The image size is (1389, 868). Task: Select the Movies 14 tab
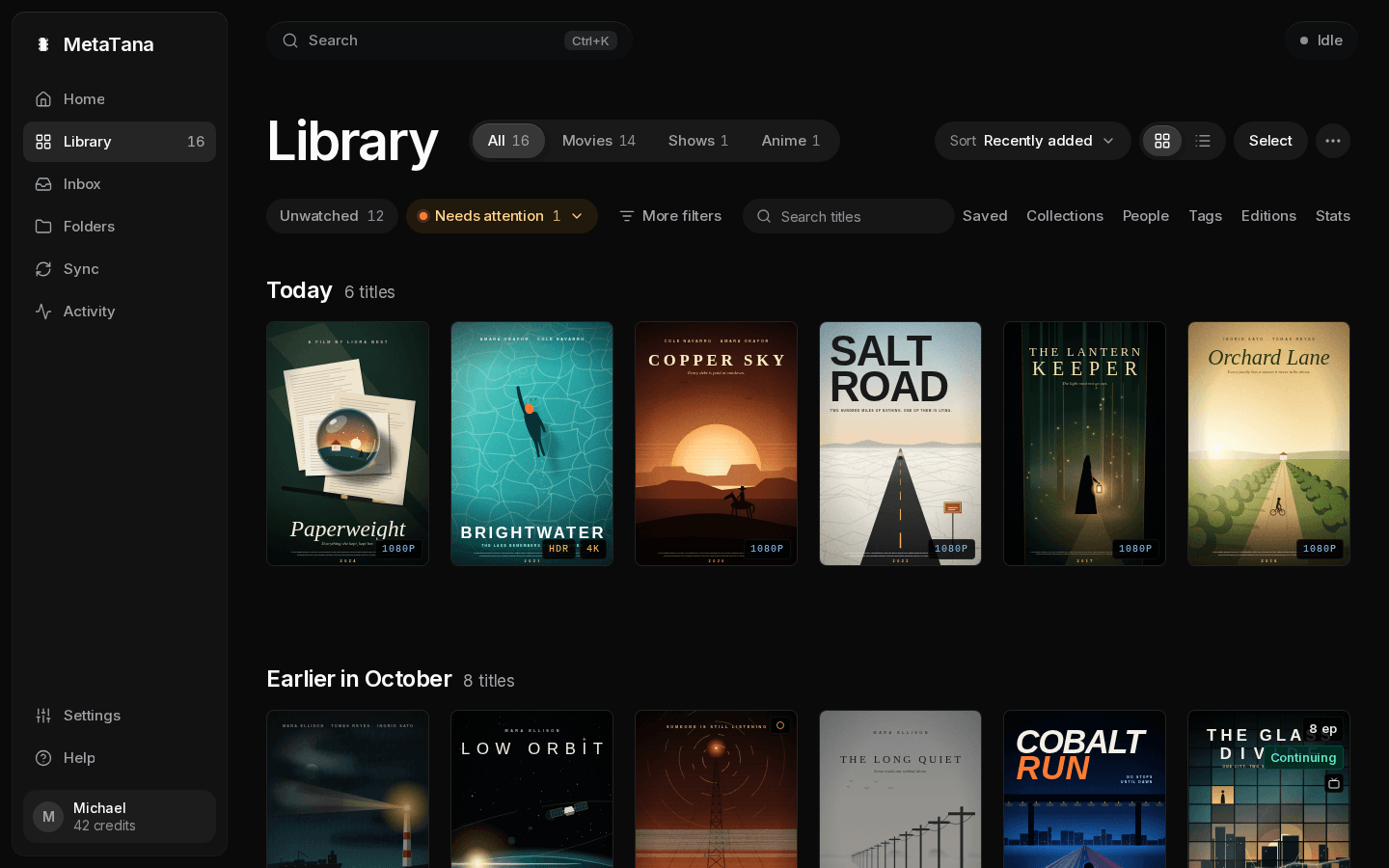point(599,141)
